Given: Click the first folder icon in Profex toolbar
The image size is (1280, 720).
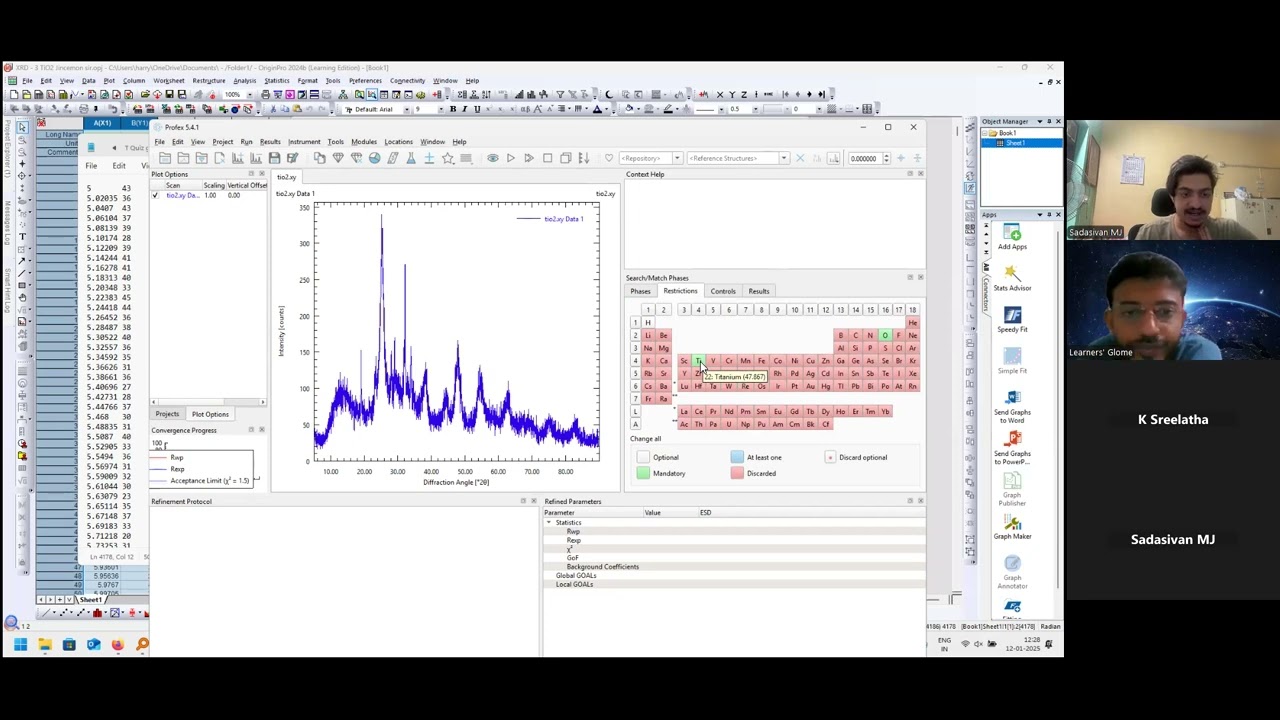Looking at the screenshot, I should [165, 158].
